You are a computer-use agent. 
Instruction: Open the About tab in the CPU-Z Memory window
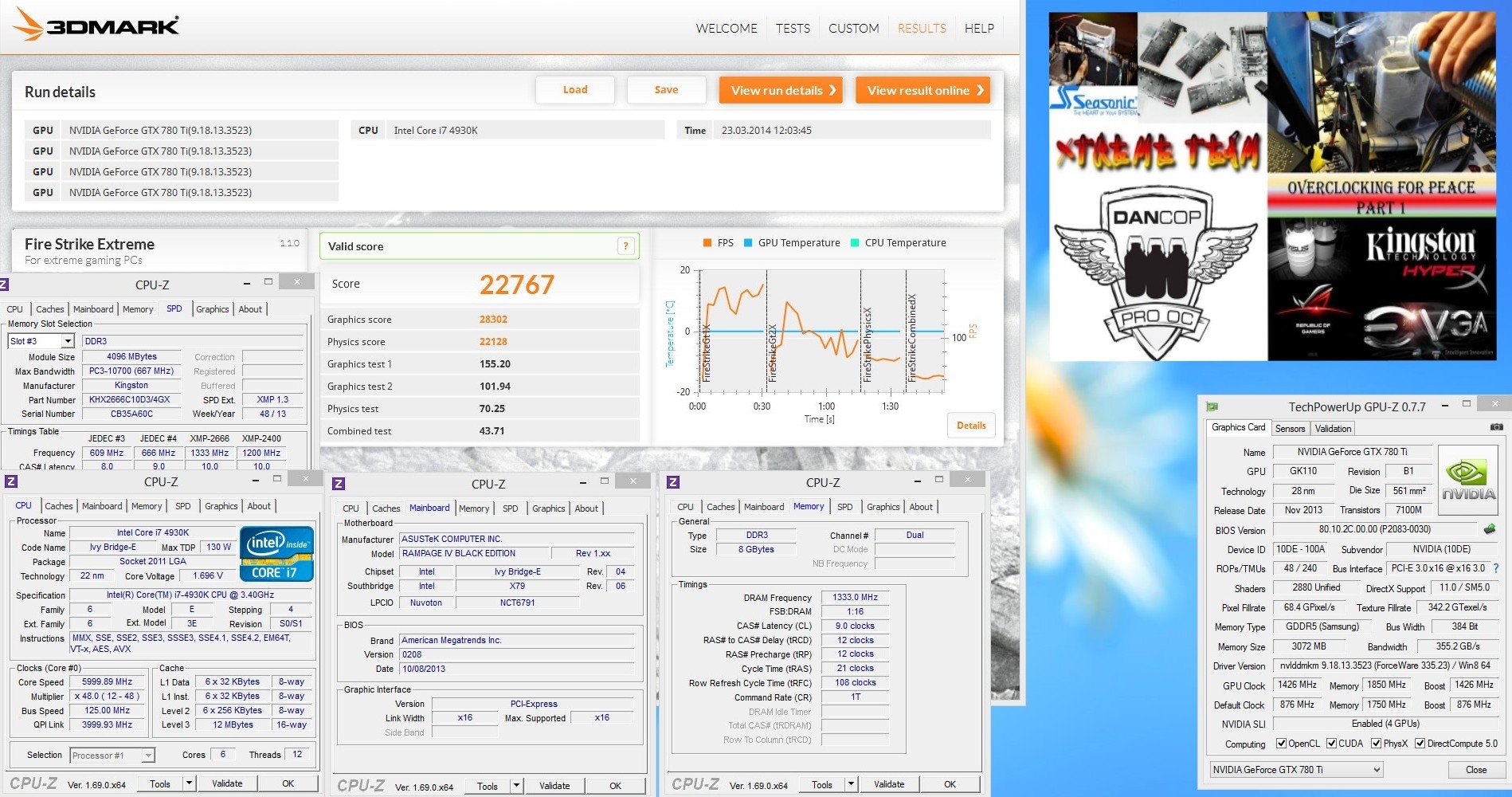[921, 507]
